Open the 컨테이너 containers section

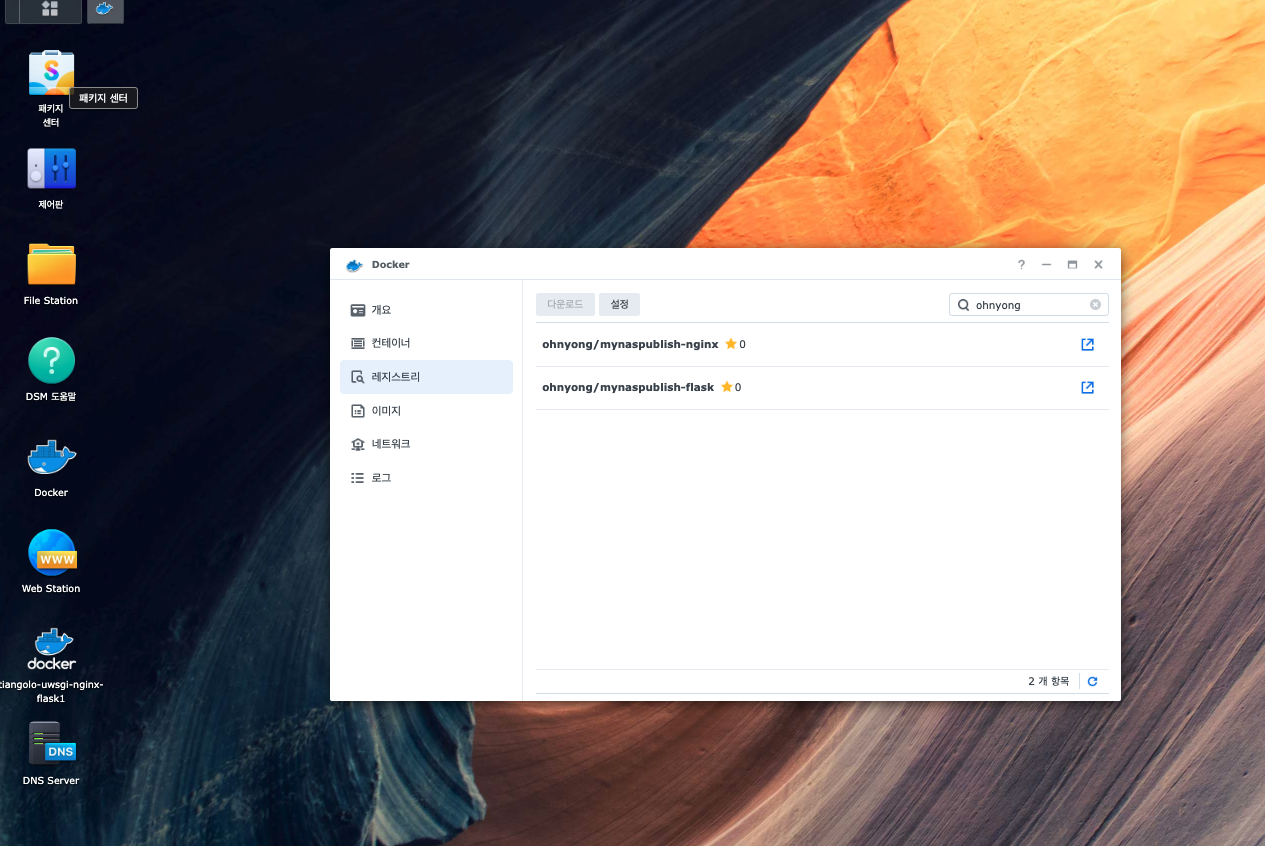click(x=426, y=343)
